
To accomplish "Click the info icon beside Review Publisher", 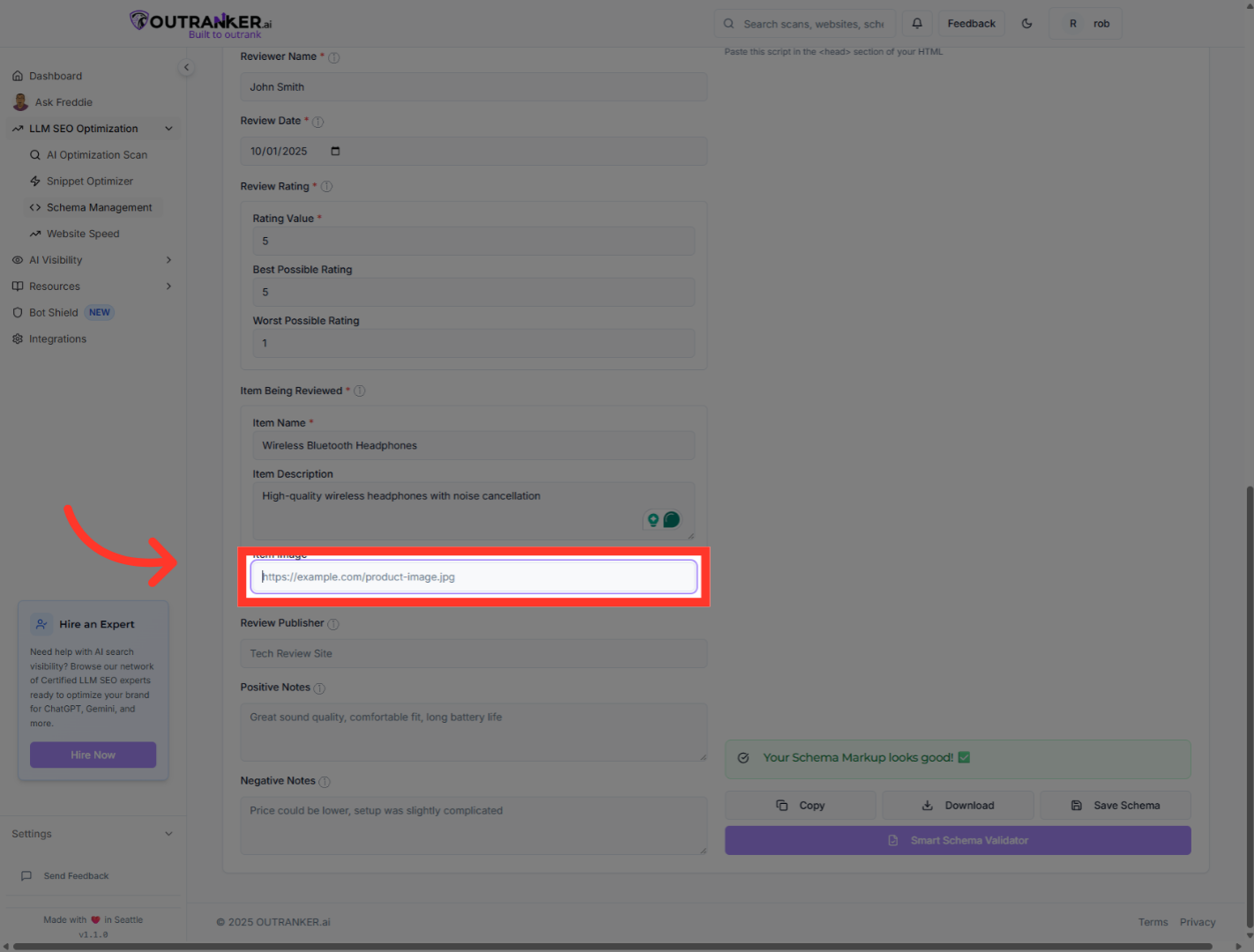I will (333, 624).
